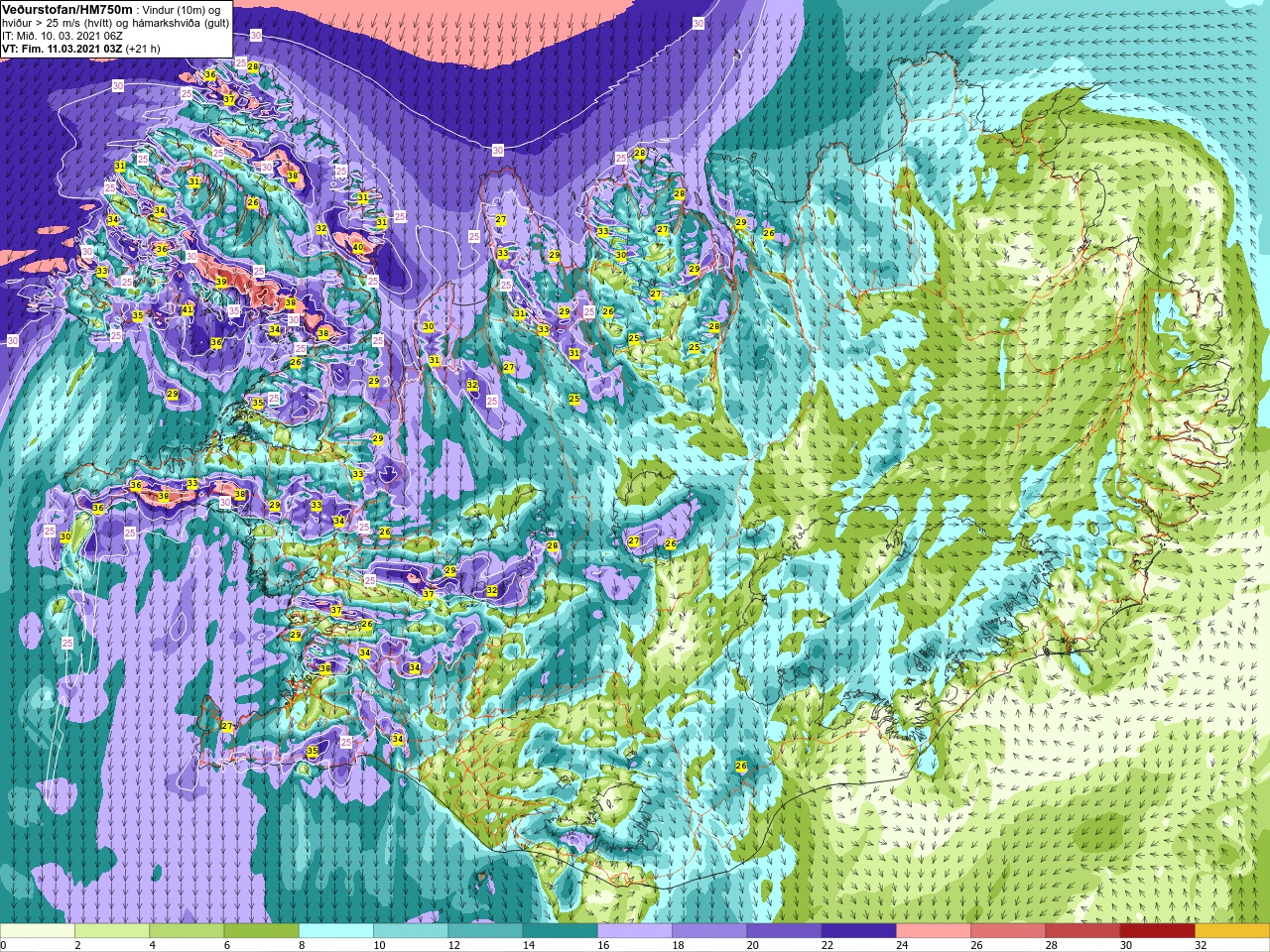Click the "VT: Fim. 11.03.2021 03Z" valid time

pos(62,49)
